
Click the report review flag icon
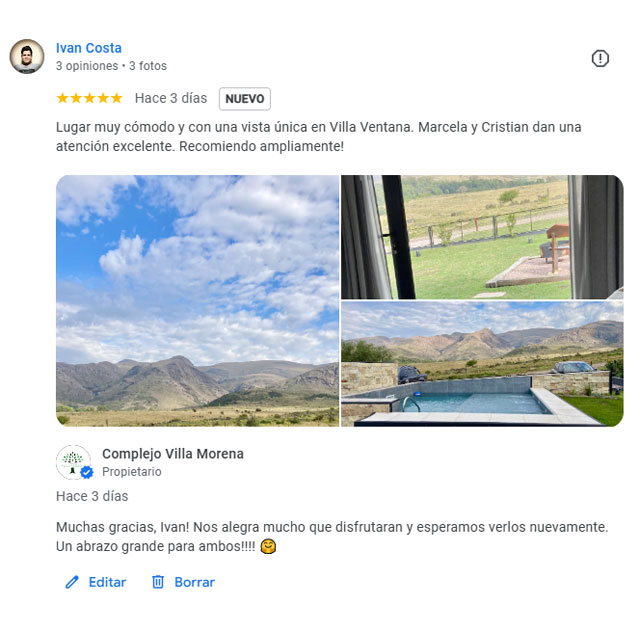pos(600,58)
